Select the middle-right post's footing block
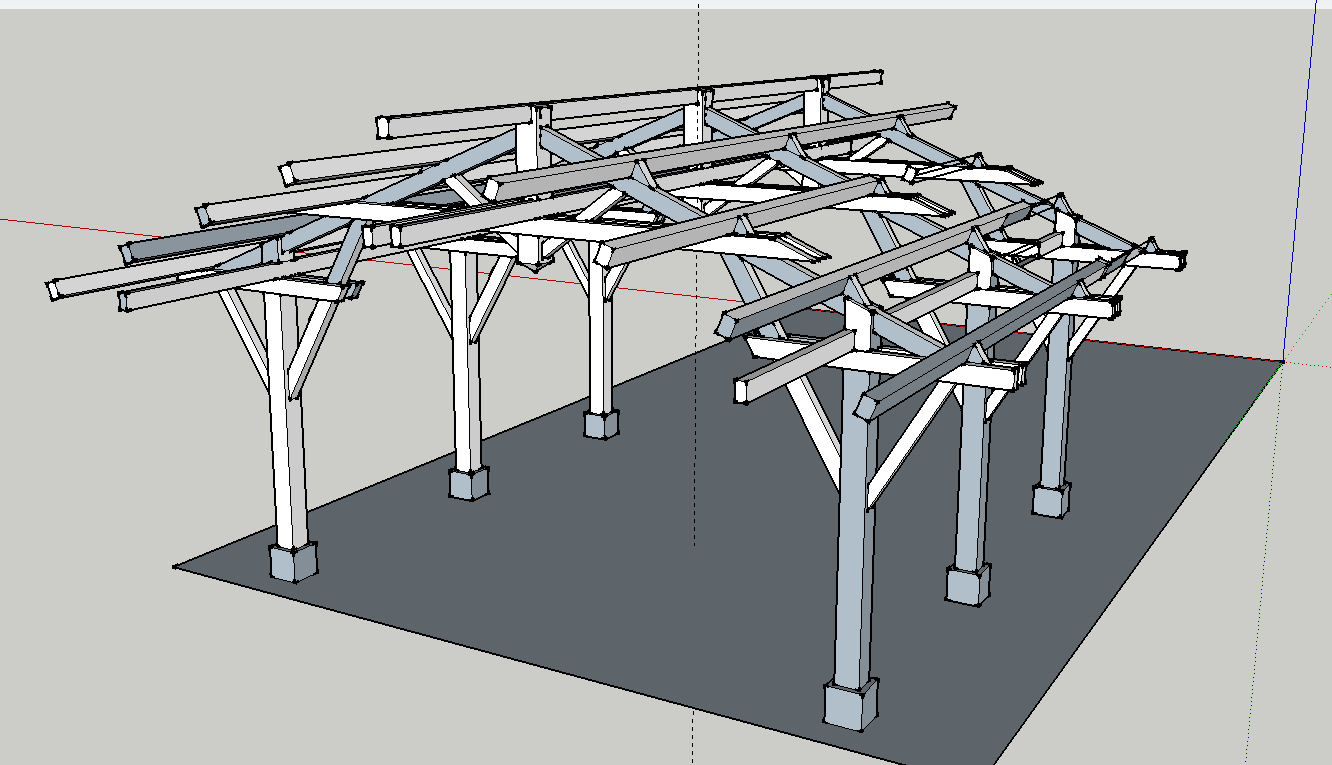Image resolution: width=1332 pixels, height=765 pixels. pos(969,584)
